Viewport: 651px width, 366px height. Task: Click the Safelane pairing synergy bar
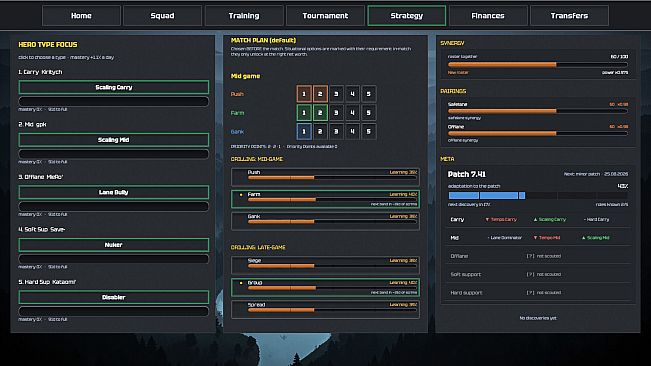pyautogui.click(x=538, y=111)
